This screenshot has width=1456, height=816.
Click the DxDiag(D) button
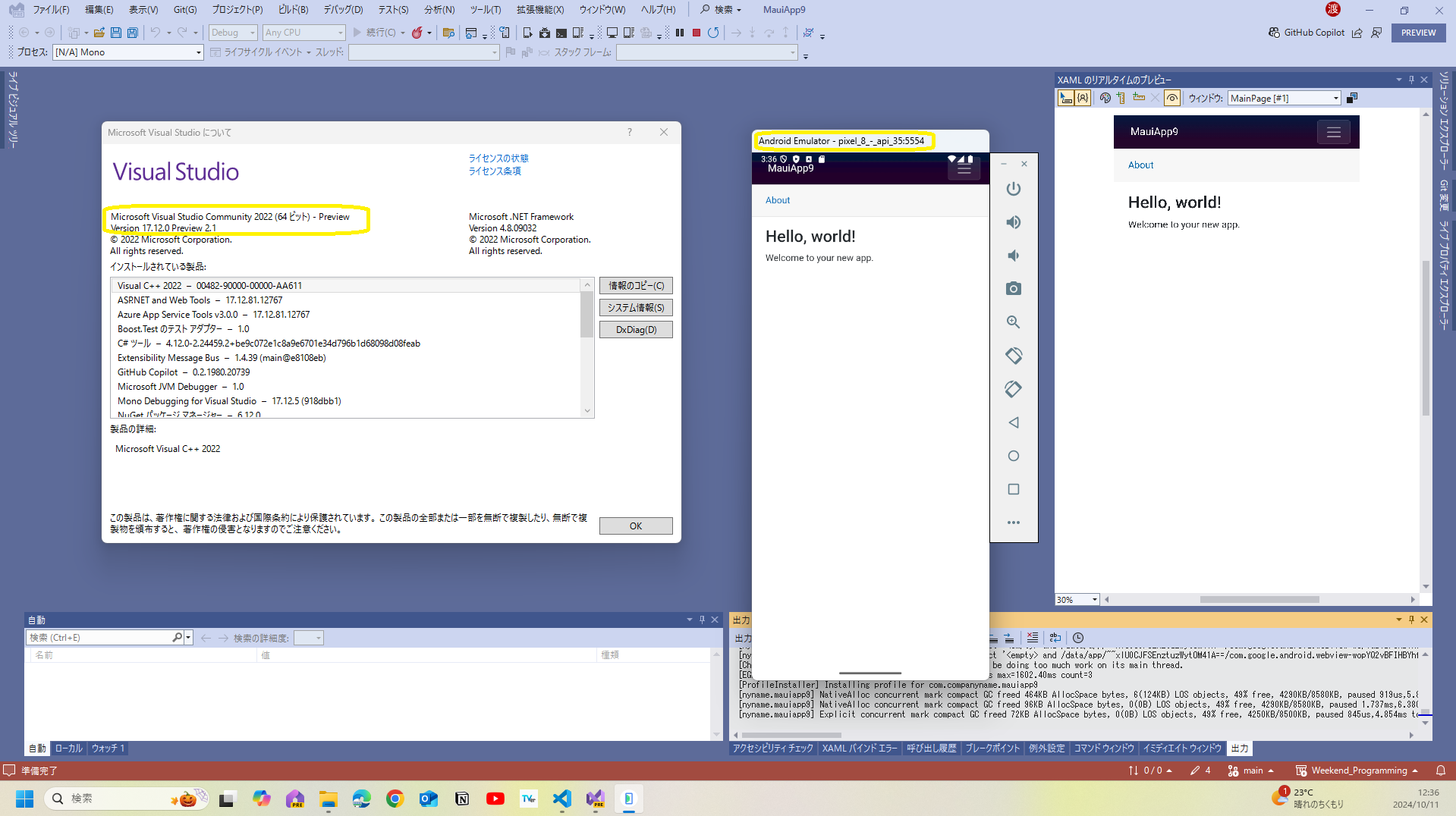coord(636,330)
